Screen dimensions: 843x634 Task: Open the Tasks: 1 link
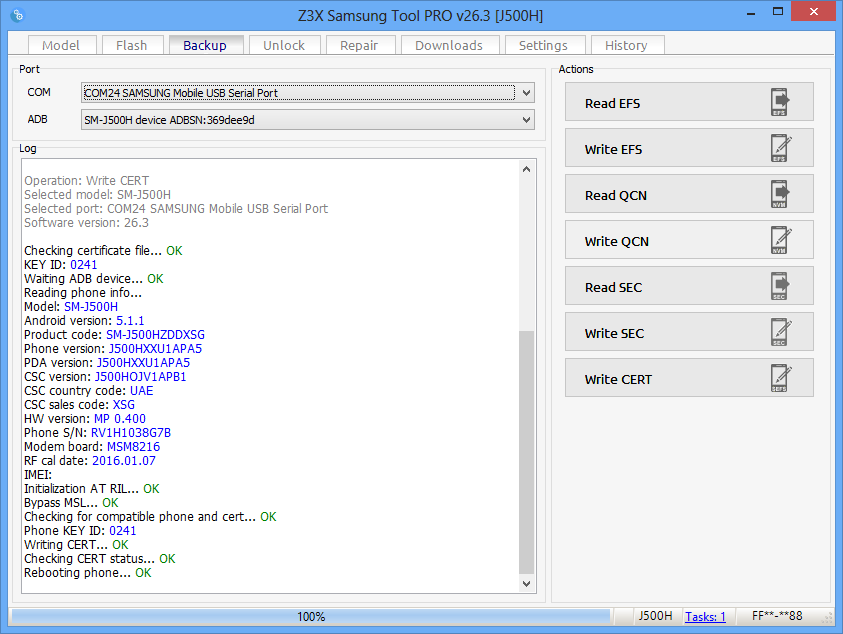click(x=705, y=616)
